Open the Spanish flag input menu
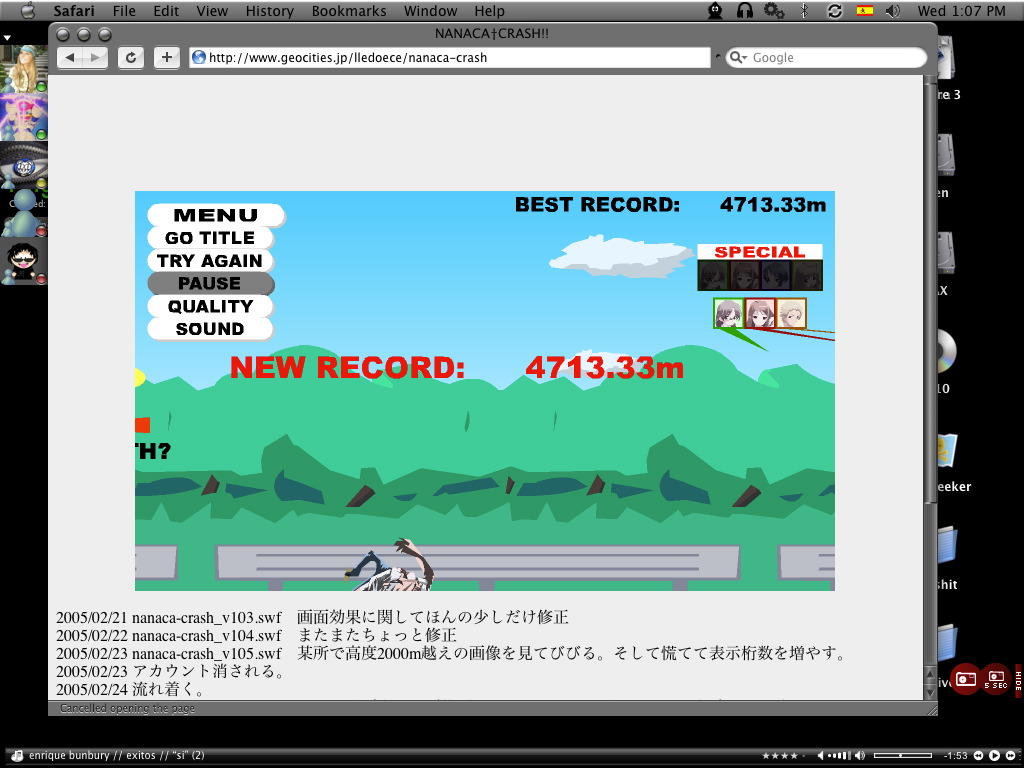 click(x=865, y=10)
